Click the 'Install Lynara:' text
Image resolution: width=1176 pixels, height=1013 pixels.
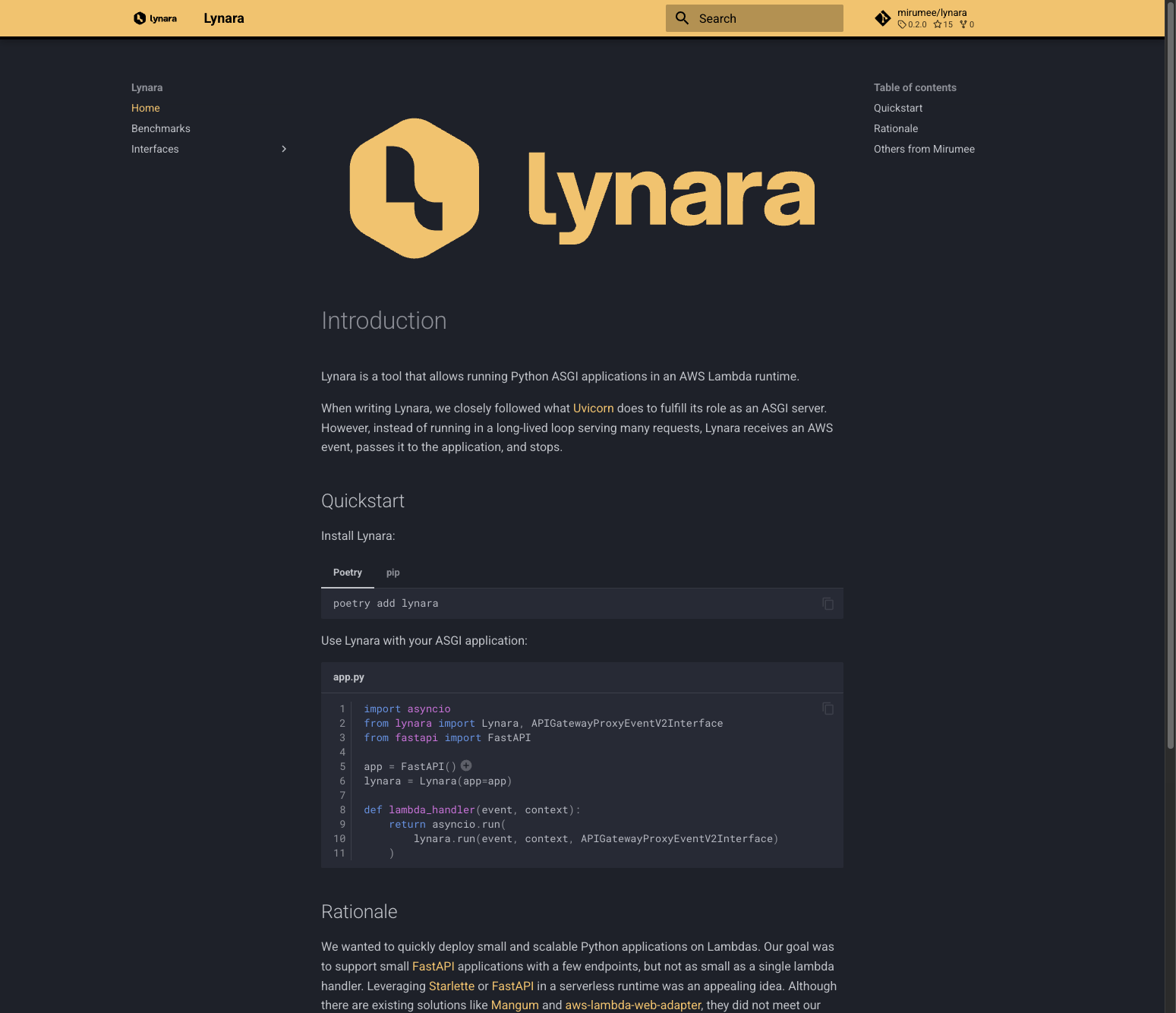click(x=358, y=536)
